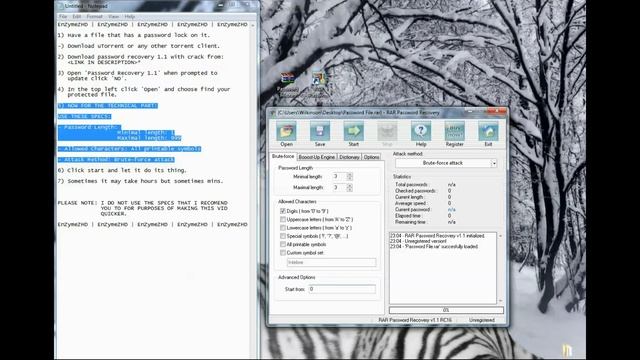Open the View menu in Notepad
The height and width of the screenshot is (360, 640).
click(113, 16)
